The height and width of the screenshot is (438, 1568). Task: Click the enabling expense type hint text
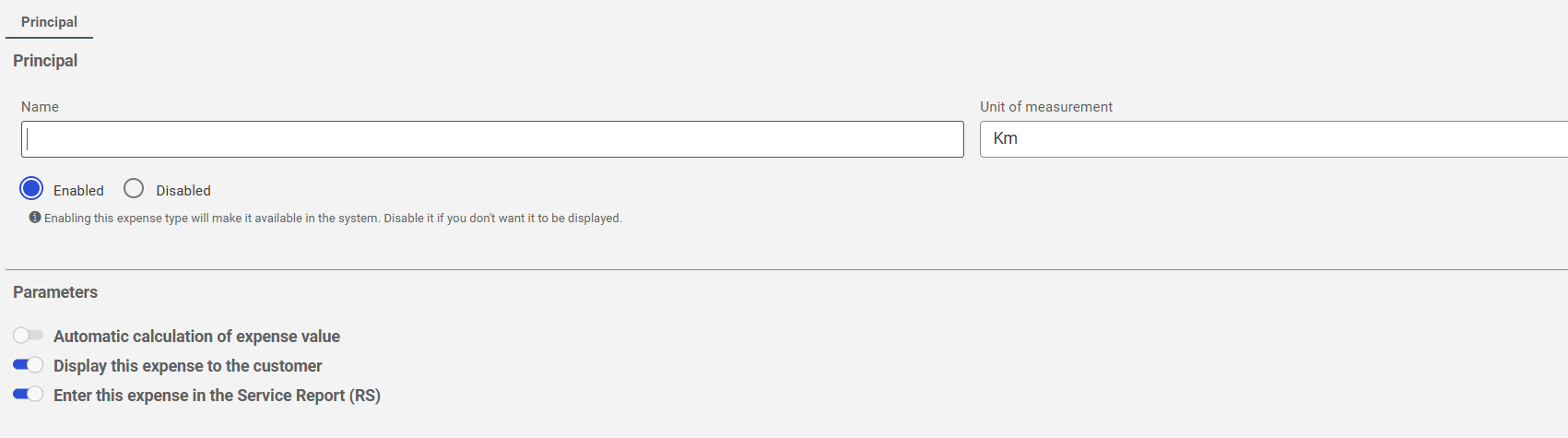333,219
